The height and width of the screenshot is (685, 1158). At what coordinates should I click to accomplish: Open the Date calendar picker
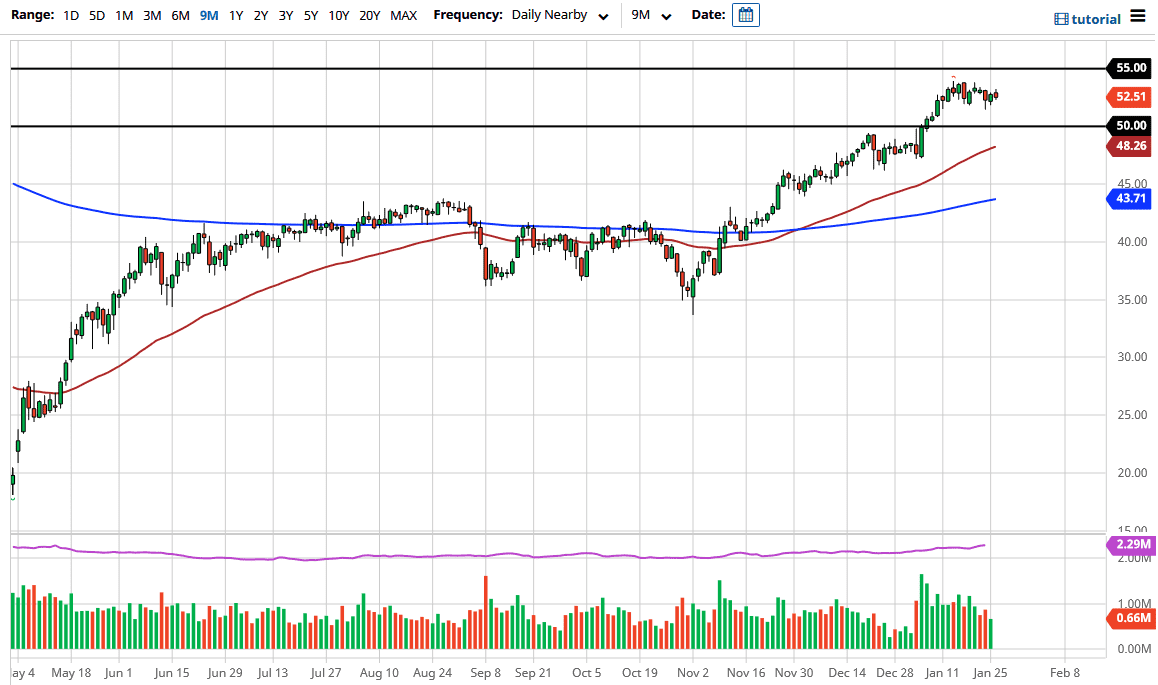745,15
